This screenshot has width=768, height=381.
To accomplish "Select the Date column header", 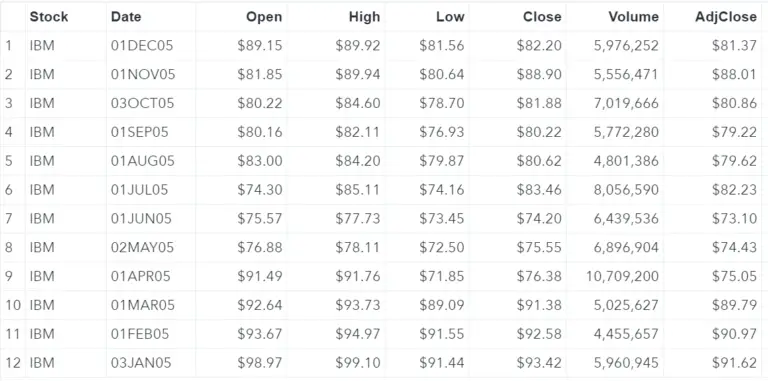I will point(126,17).
